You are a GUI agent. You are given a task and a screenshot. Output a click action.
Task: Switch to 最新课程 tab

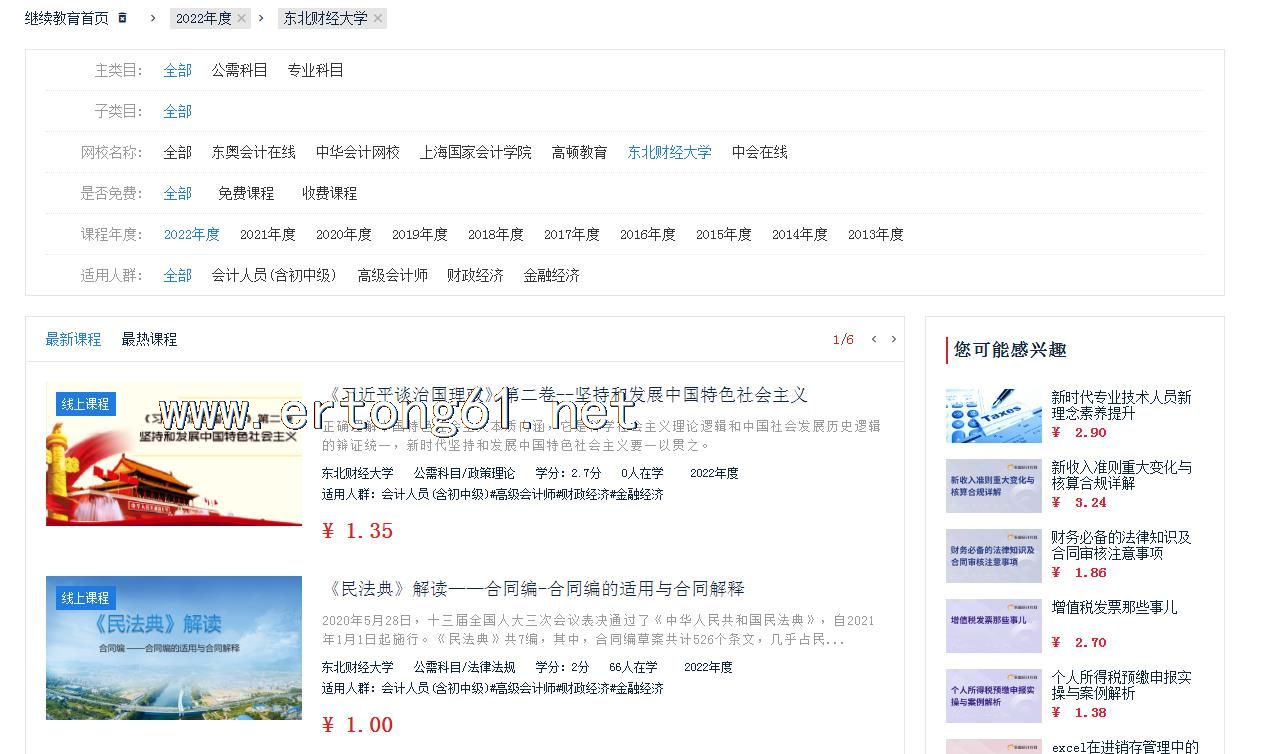point(73,339)
